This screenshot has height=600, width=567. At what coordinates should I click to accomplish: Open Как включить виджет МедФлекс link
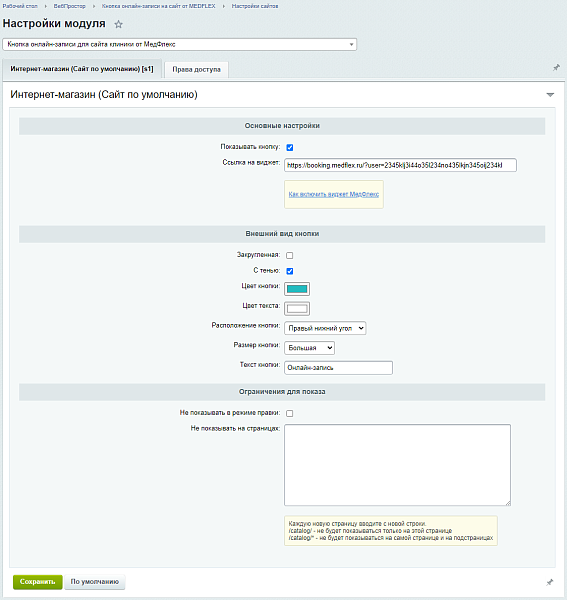coord(334,194)
